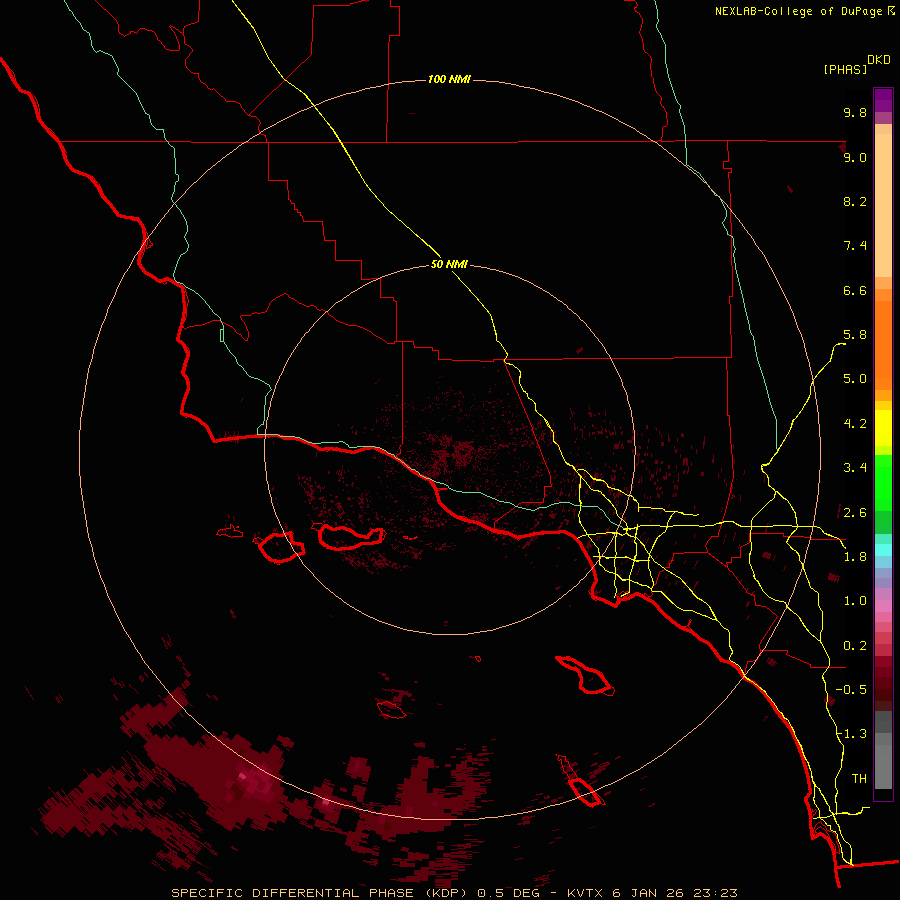Pick the light peach color bar segment
The height and width of the screenshot is (900, 900).
[883, 205]
